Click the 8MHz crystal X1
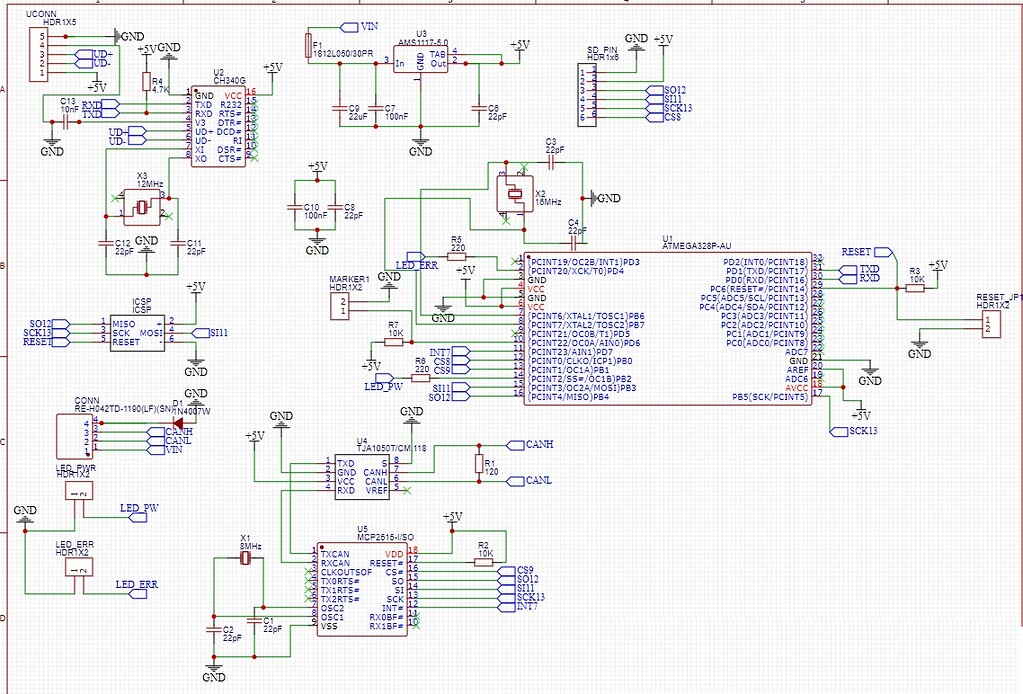The image size is (1023, 694). tap(244, 555)
